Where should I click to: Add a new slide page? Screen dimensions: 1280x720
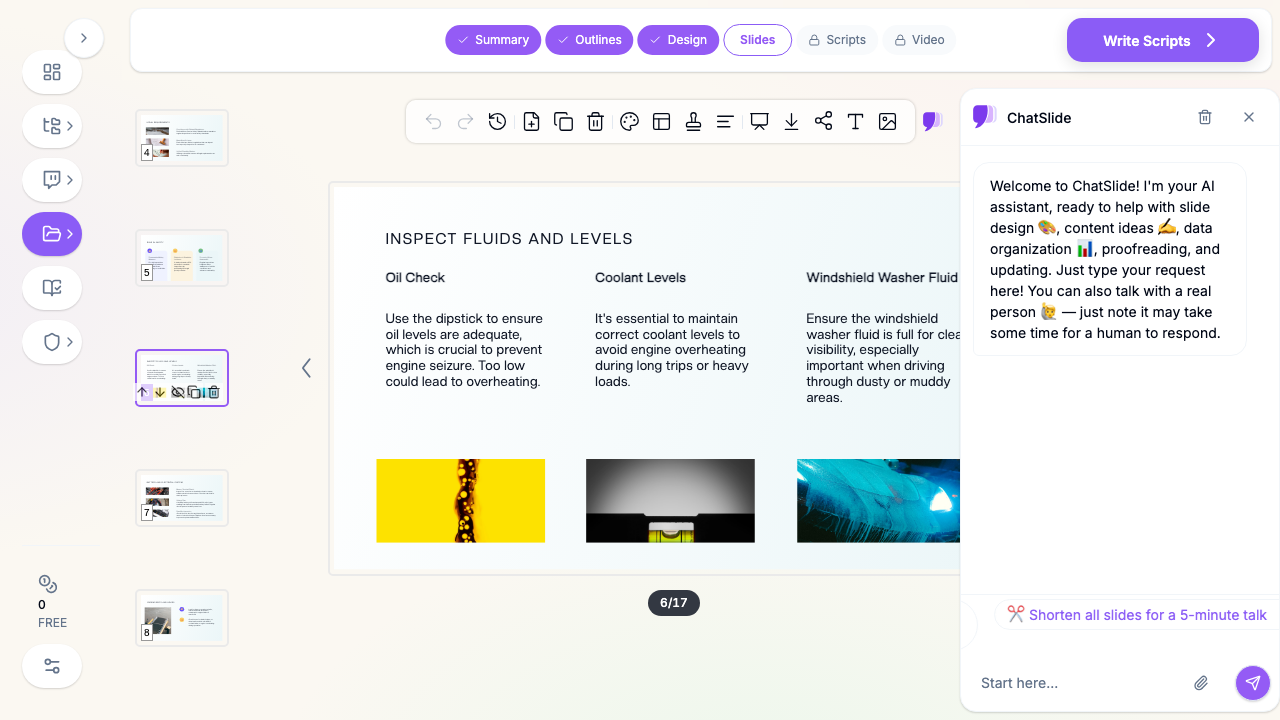tap(531, 121)
